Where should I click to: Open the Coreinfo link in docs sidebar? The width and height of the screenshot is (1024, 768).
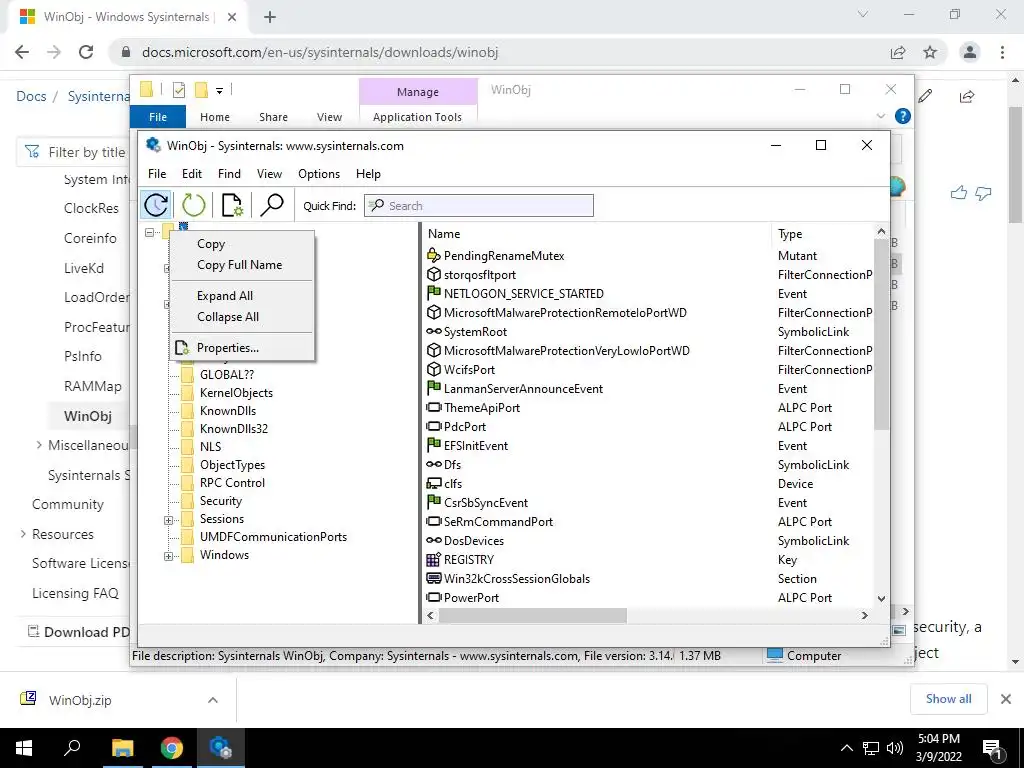tap(90, 238)
